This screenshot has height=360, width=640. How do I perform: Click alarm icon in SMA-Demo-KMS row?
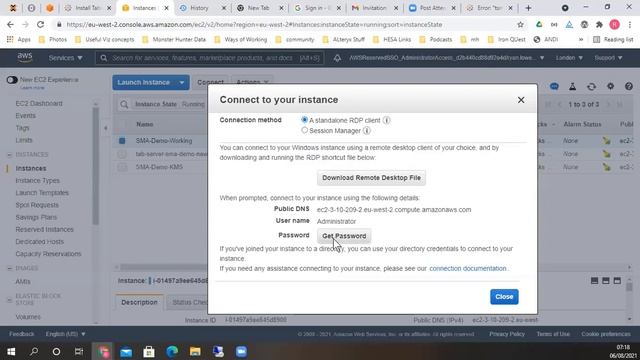point(607,167)
